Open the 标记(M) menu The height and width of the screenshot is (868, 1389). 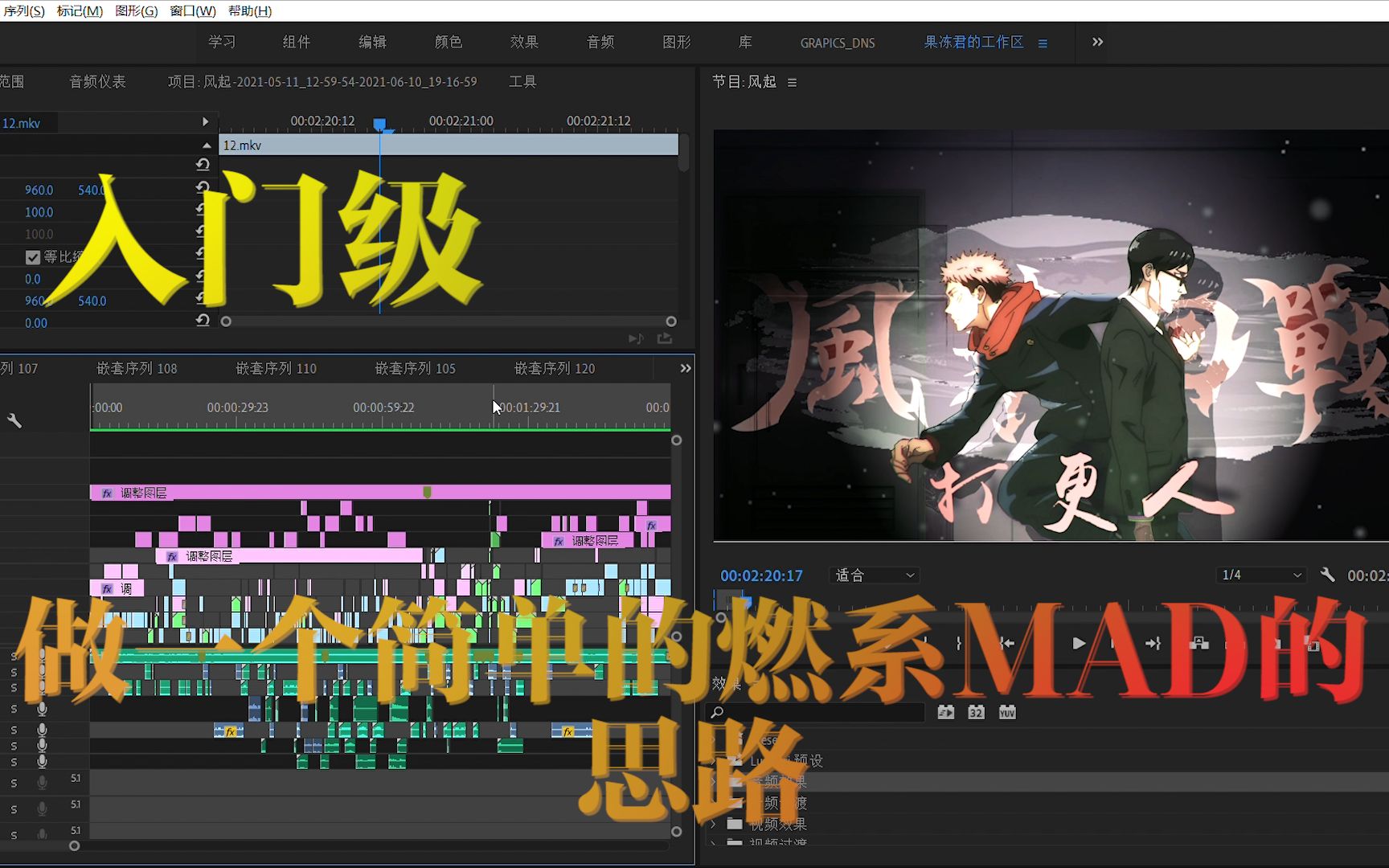[80, 10]
